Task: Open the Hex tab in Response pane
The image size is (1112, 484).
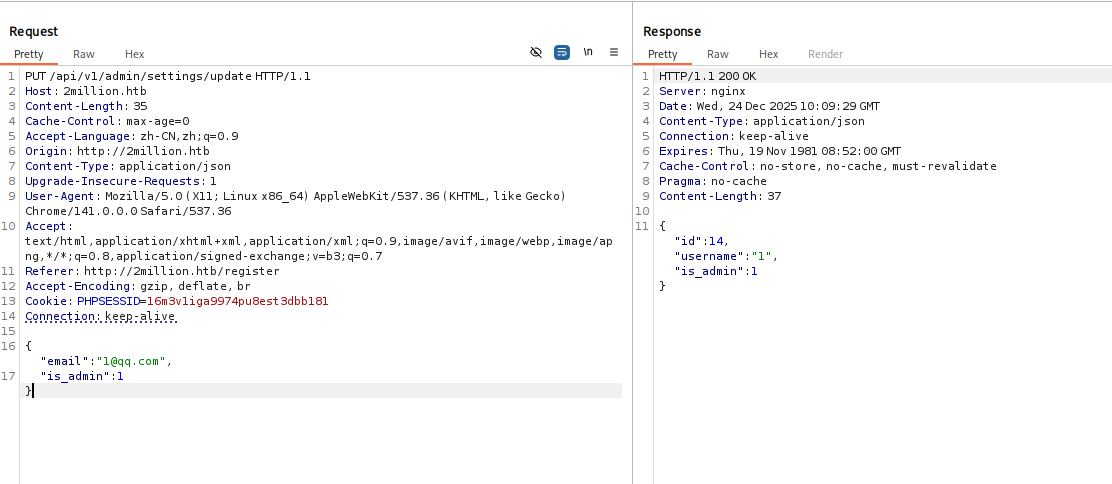Action: click(768, 54)
